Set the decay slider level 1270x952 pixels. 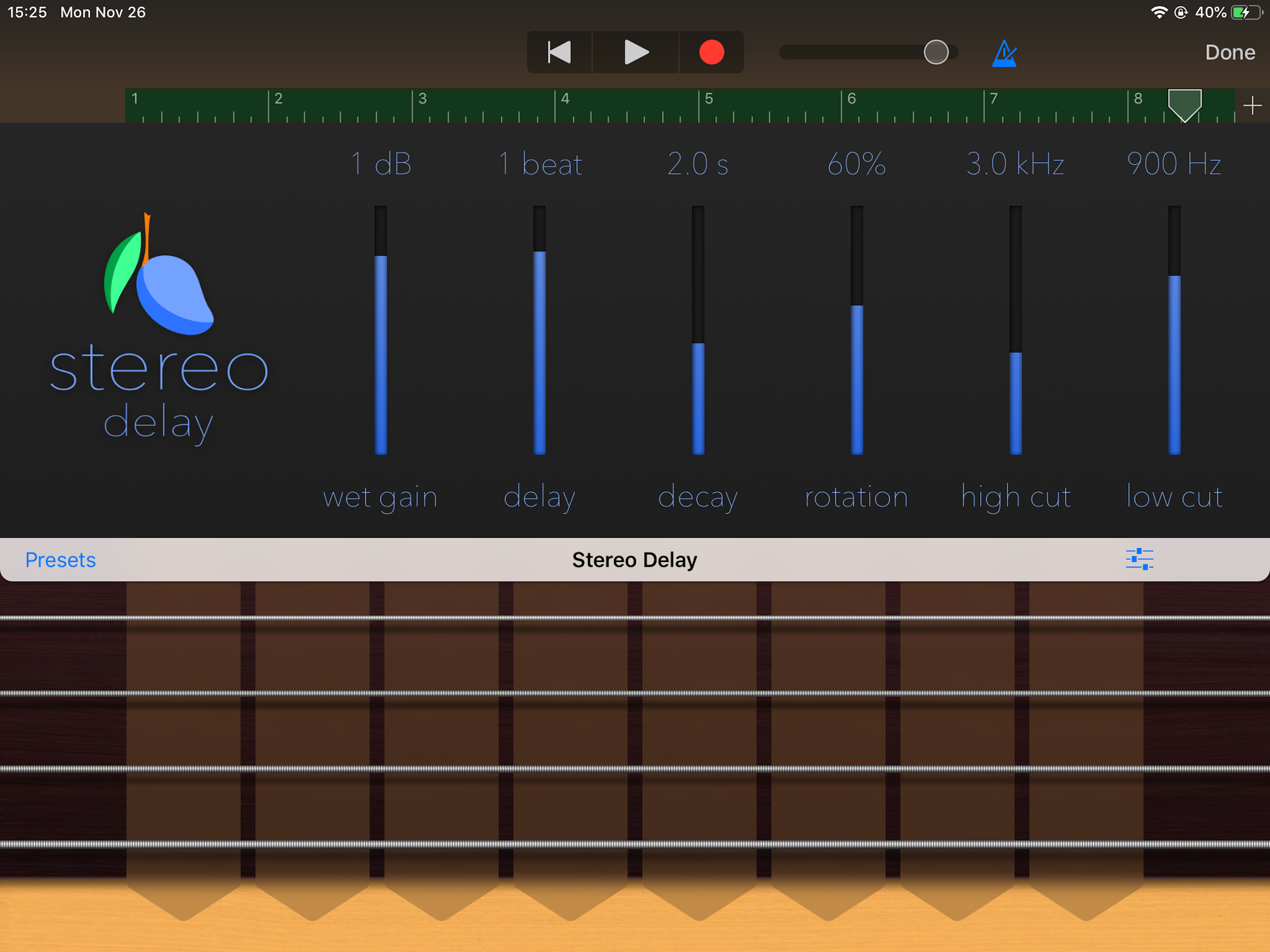point(698,330)
